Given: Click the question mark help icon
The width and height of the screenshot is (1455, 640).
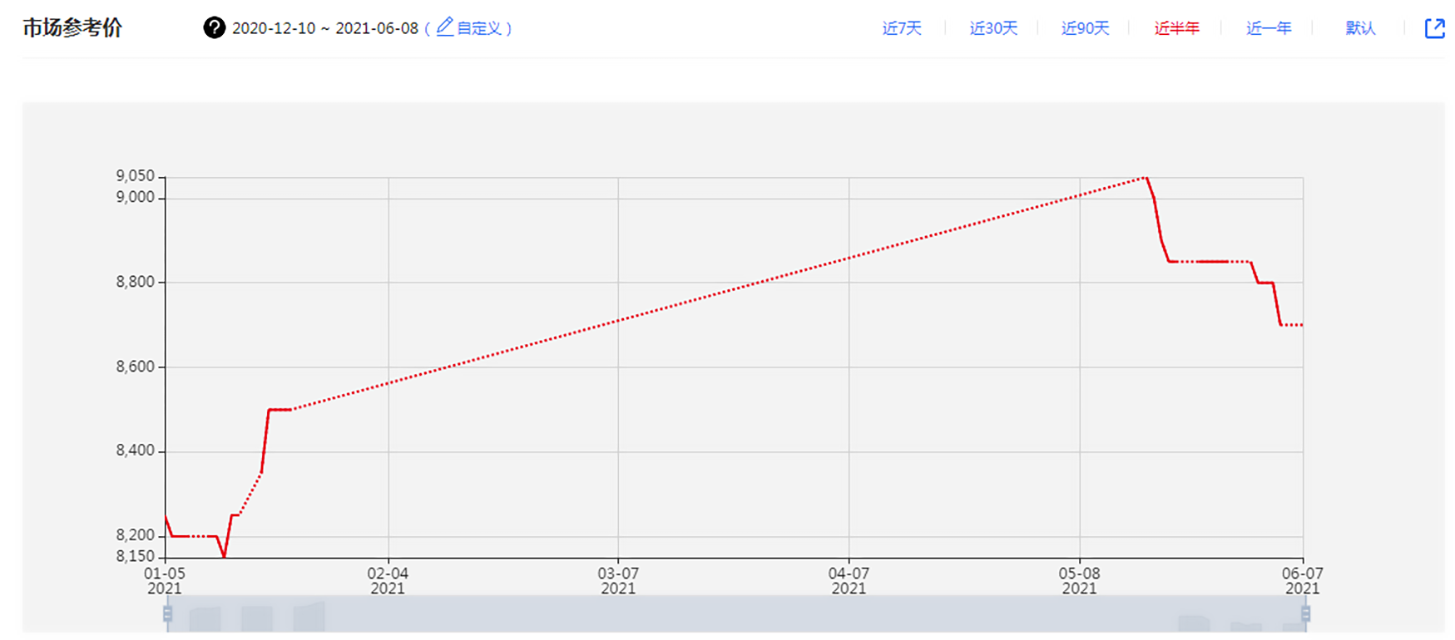Looking at the screenshot, I should point(214,28).
